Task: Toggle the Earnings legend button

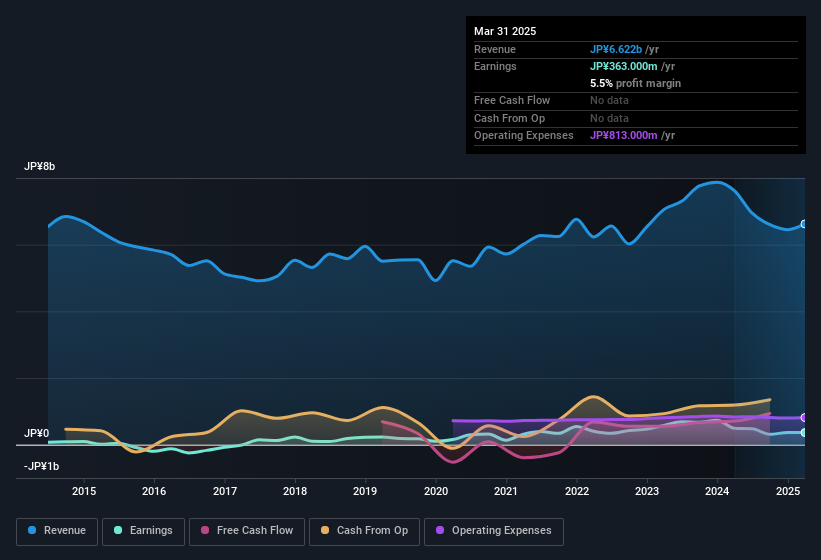Action: (x=143, y=531)
